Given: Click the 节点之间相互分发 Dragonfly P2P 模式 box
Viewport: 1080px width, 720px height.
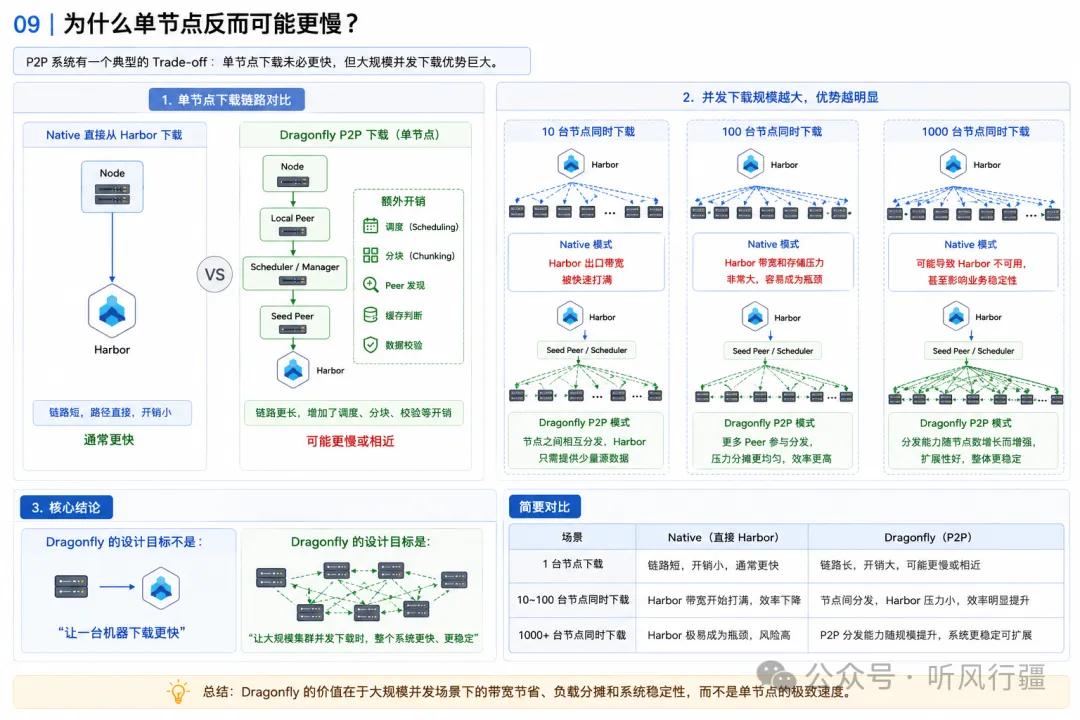Looking at the screenshot, I should tap(585, 441).
